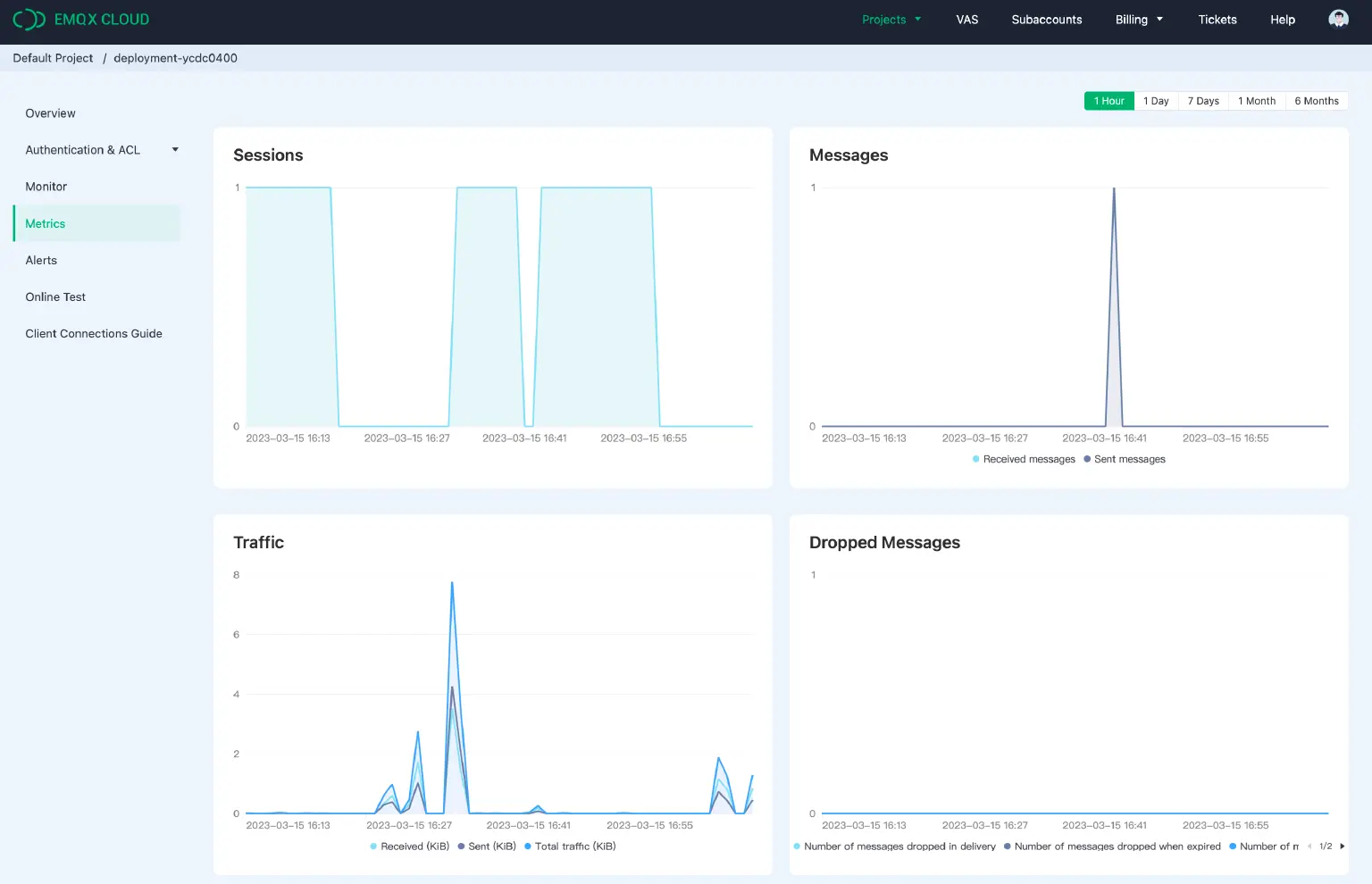This screenshot has height=884, width=1372.
Task: Click the Tickets nav item
Action: tap(1217, 19)
